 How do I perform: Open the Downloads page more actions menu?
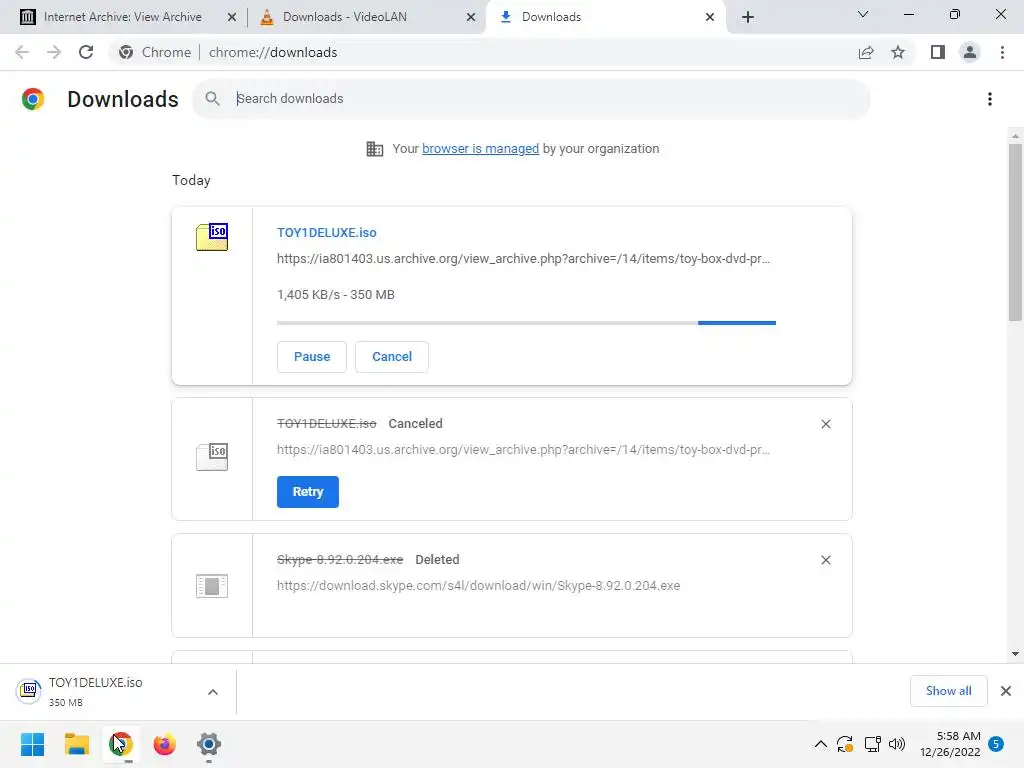point(990,99)
